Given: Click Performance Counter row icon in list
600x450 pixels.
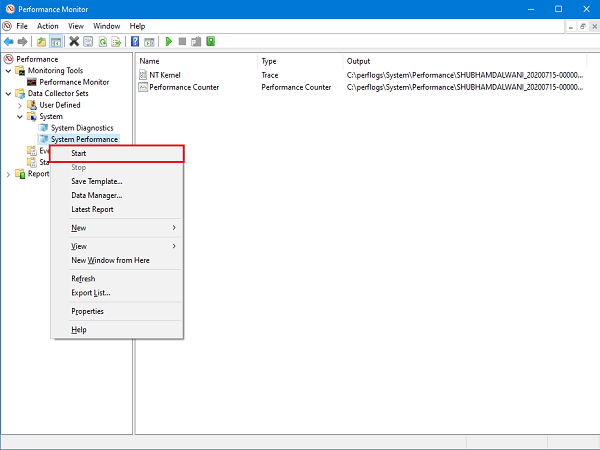Looking at the screenshot, I should (143, 87).
